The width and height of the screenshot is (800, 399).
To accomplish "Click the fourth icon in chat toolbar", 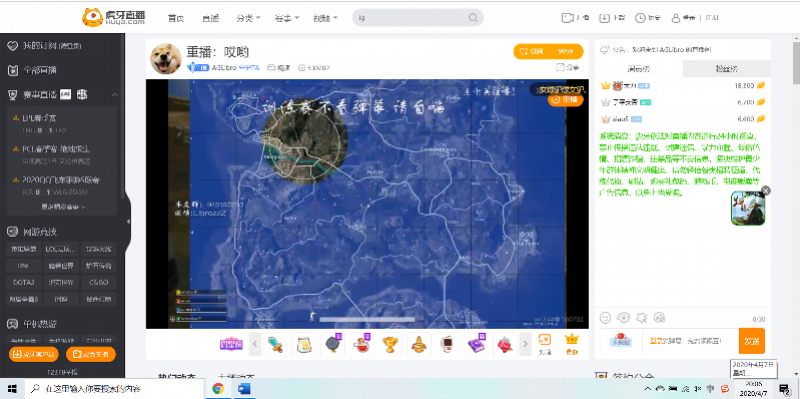I will coord(660,317).
